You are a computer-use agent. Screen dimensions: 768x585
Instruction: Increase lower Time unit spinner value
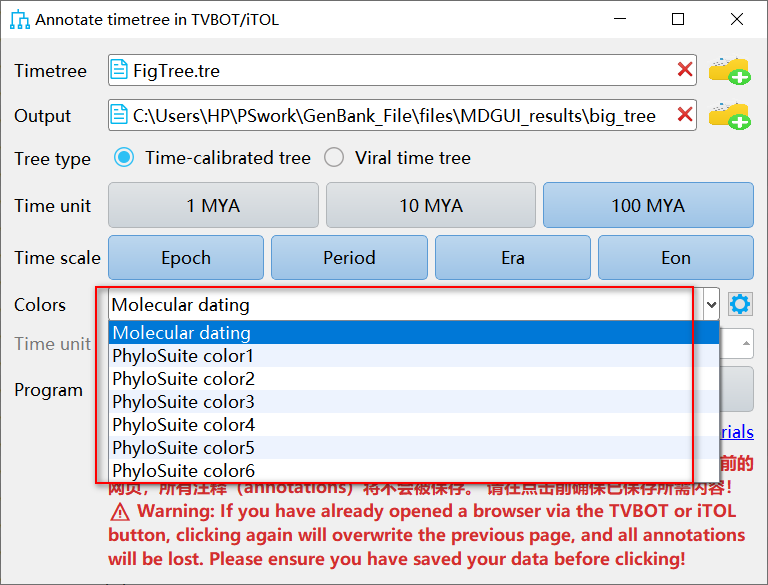(746, 343)
